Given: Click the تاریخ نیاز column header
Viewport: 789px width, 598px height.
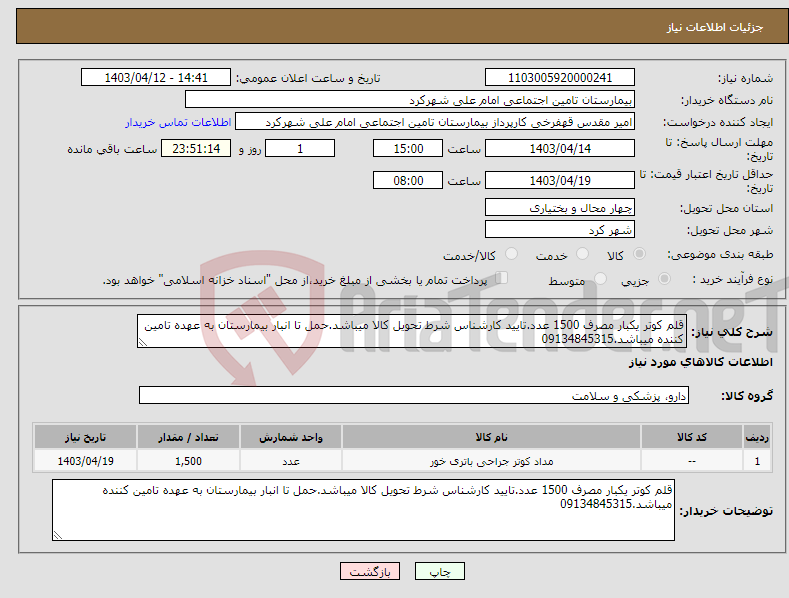Looking at the screenshot, I should click(x=86, y=437).
